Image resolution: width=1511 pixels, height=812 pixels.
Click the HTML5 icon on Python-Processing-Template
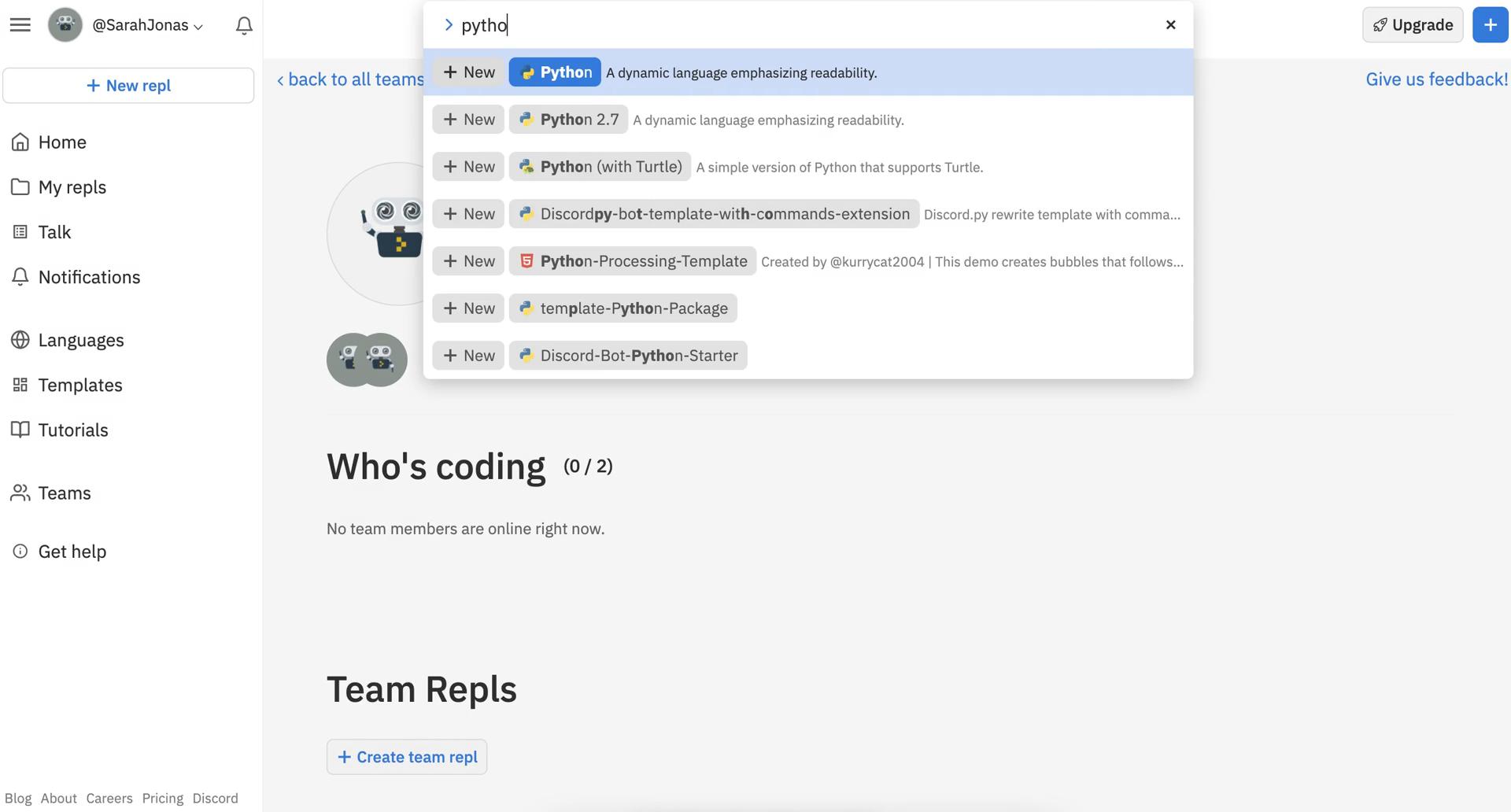coord(526,261)
